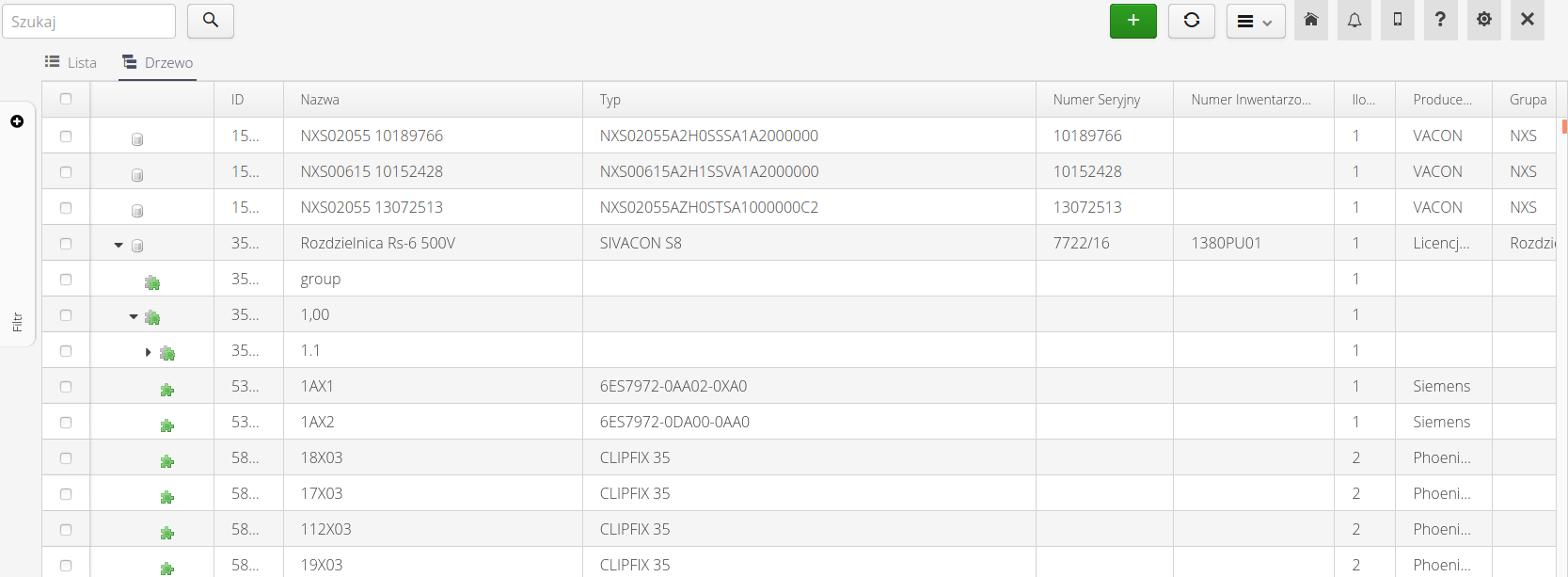Click the mobile device icon
The width and height of the screenshot is (1568, 577).
[1397, 21]
